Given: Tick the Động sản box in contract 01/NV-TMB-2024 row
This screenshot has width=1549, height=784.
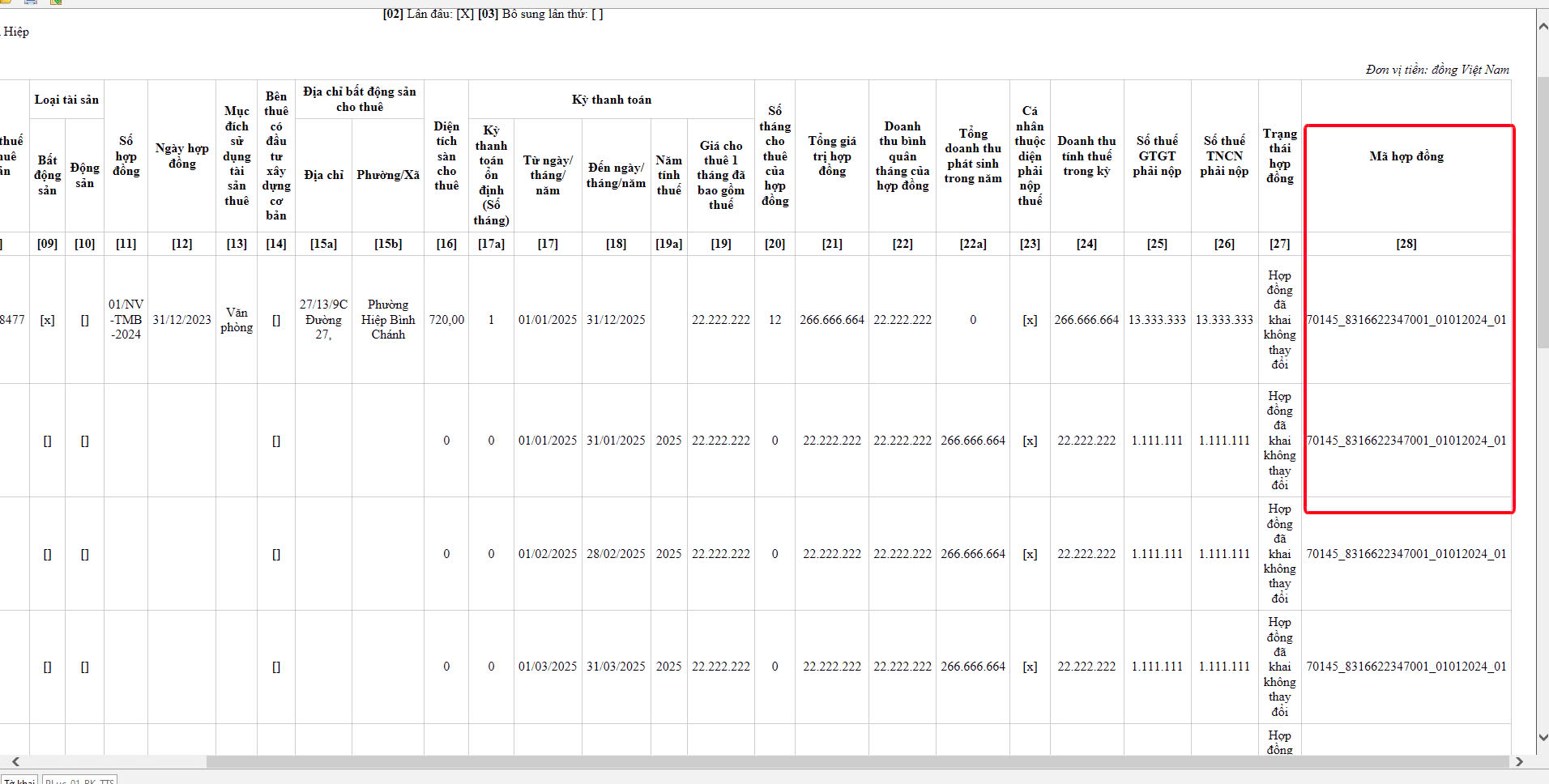Looking at the screenshot, I should click(84, 320).
